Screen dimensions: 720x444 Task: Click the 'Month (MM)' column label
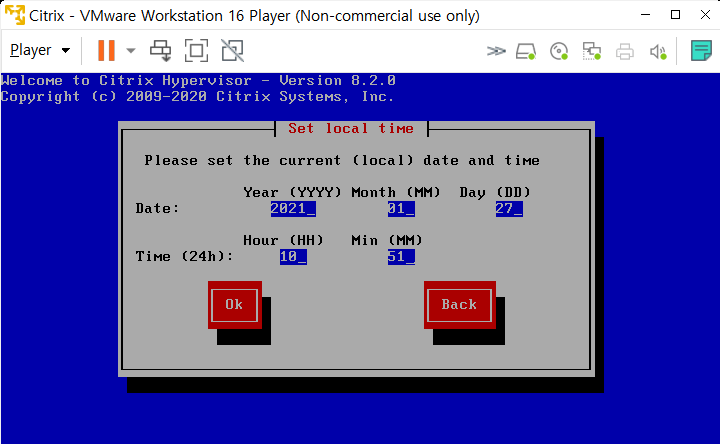coord(396,192)
